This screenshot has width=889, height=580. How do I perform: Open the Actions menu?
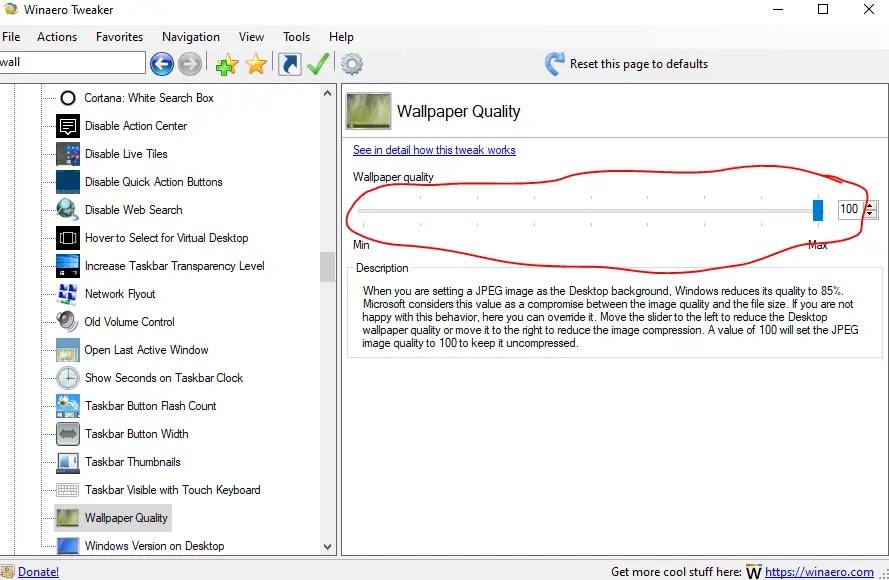coord(57,37)
